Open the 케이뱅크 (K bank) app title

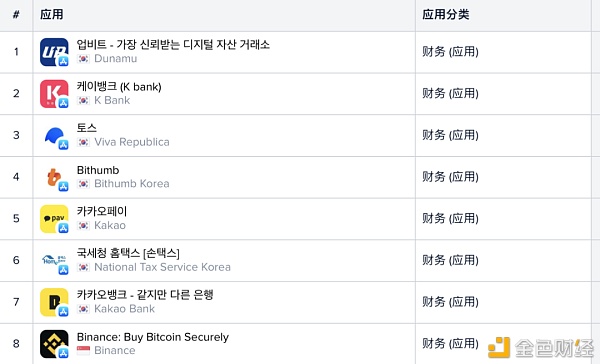[119, 87]
